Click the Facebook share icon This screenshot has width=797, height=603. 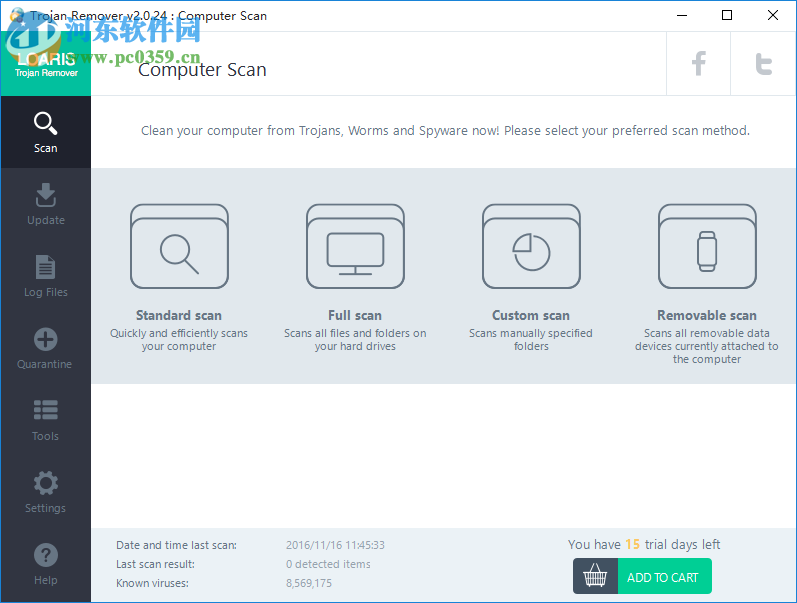pyautogui.click(x=698, y=64)
